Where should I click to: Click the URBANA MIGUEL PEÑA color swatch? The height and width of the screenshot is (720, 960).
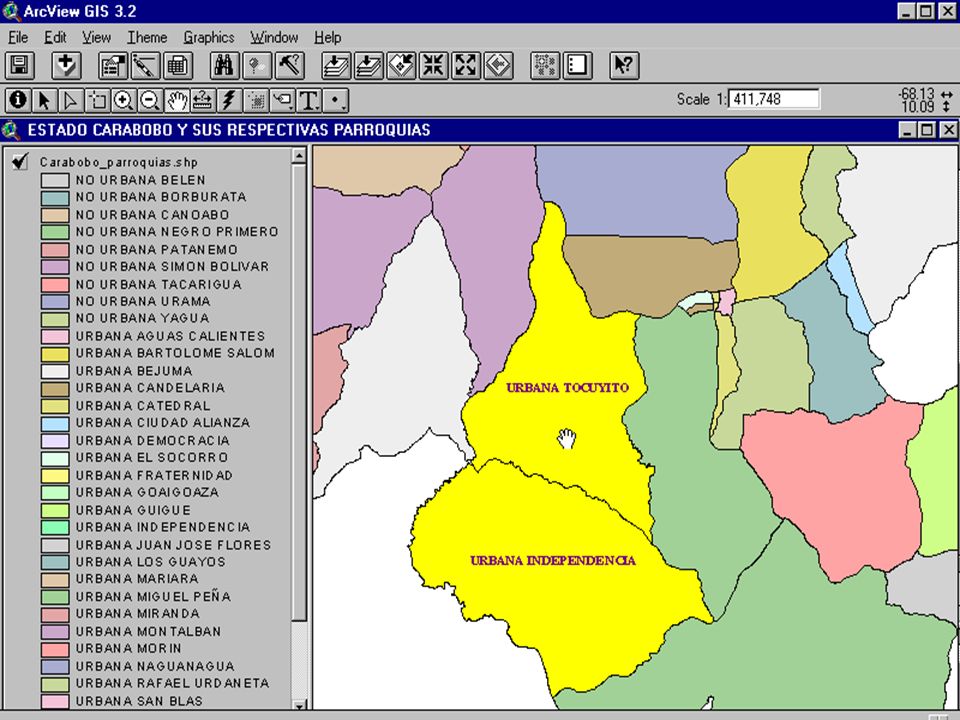click(x=54, y=596)
